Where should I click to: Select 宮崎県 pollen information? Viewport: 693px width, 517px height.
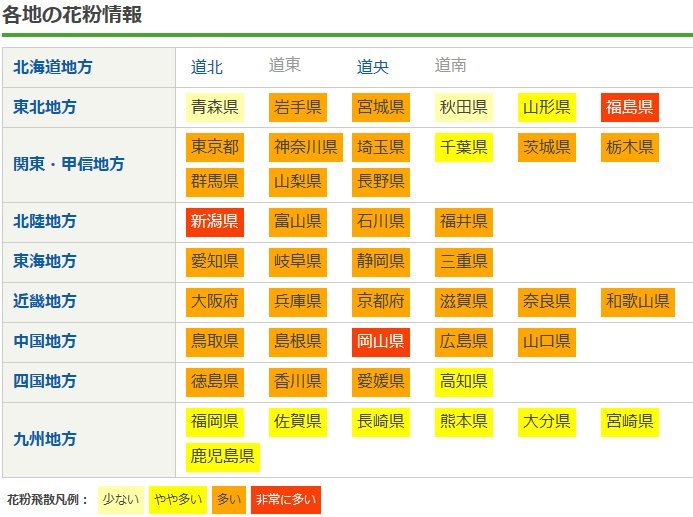[629, 421]
